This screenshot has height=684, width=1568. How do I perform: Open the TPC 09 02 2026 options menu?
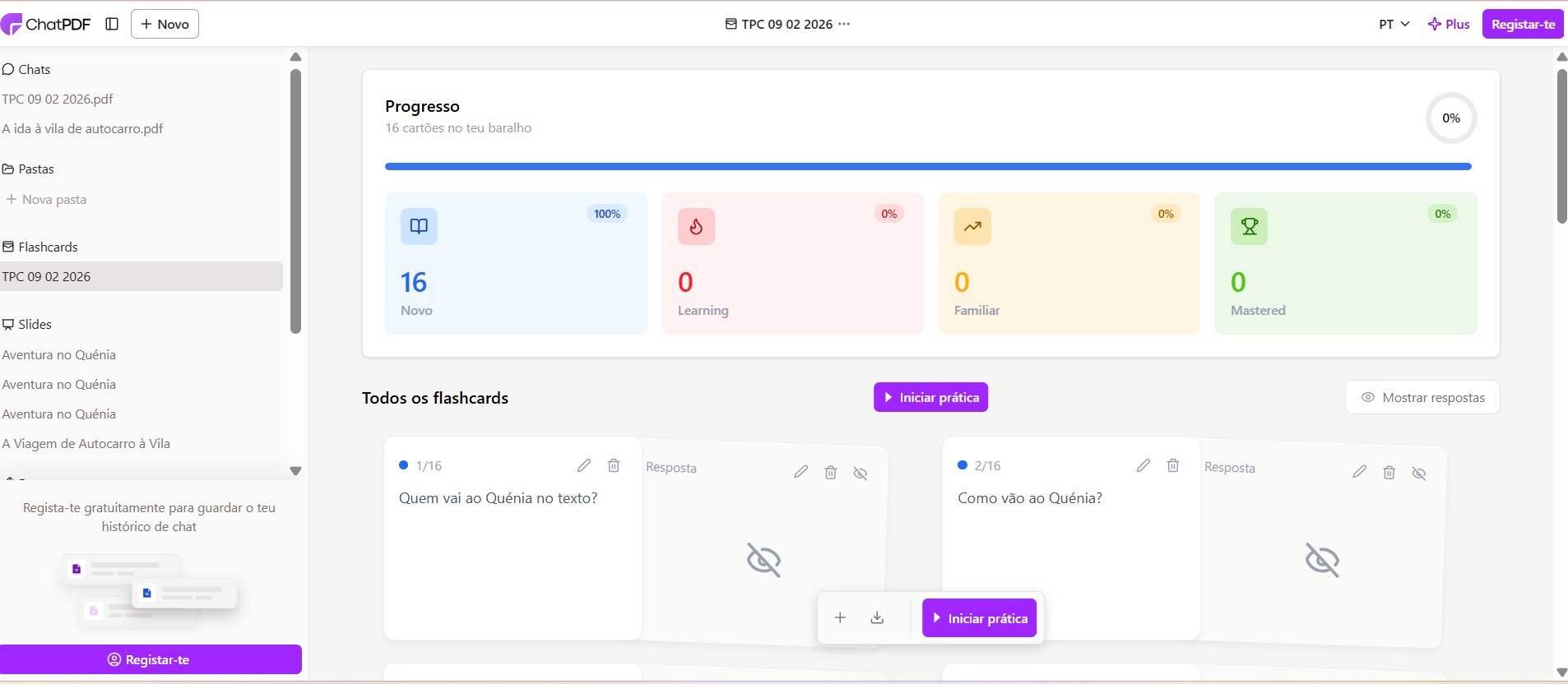tap(844, 24)
